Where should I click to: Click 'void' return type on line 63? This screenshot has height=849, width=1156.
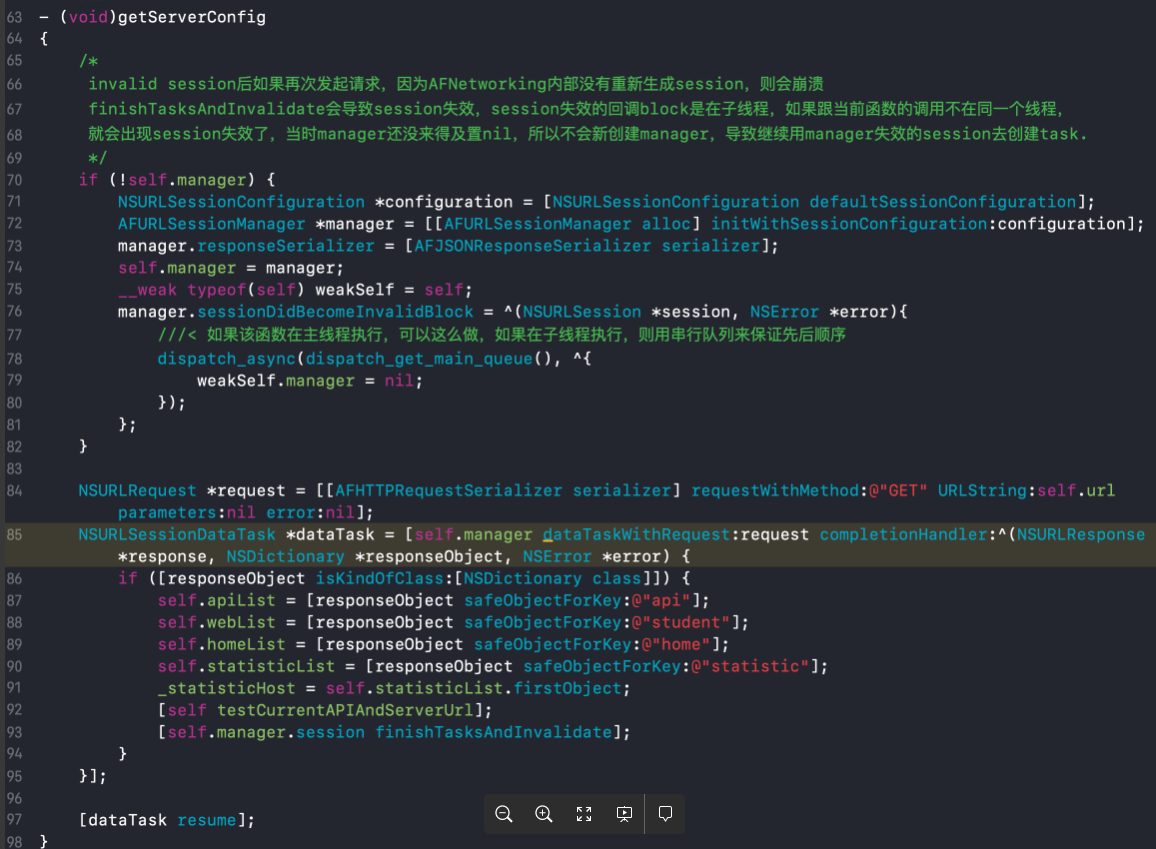88,17
